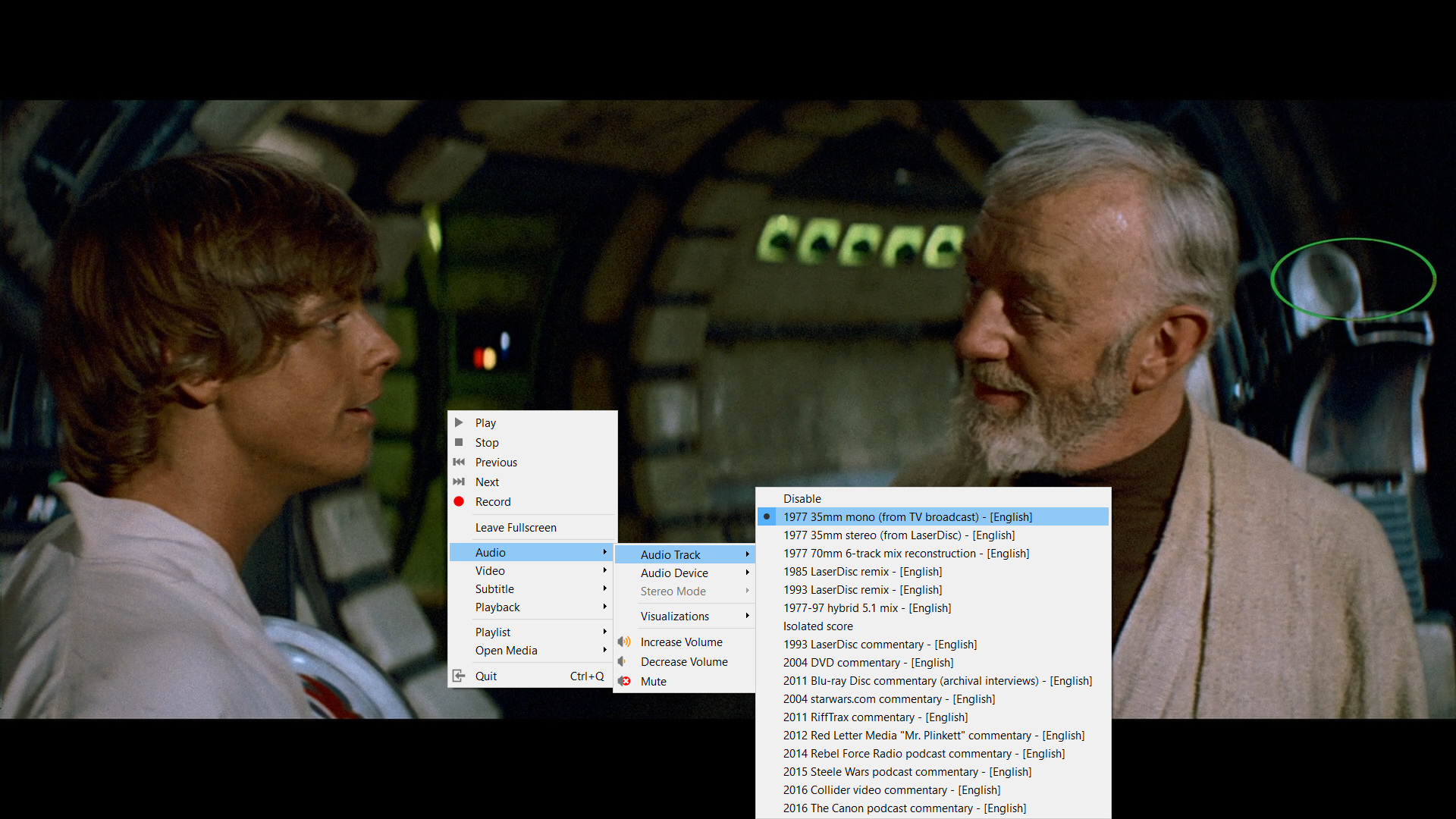Expand the Playlist submenu arrow
The width and height of the screenshot is (1456, 819).
coord(605,632)
